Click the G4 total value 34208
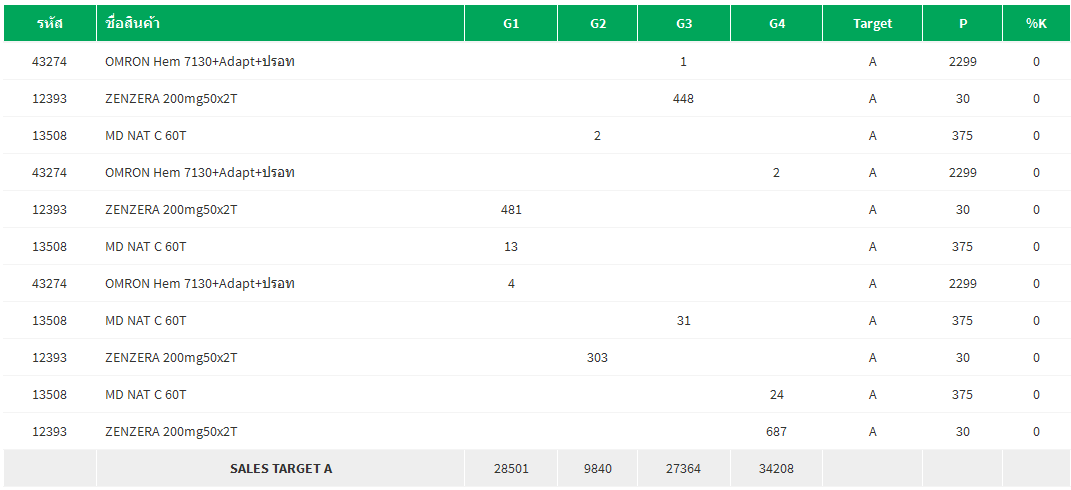Image resolution: width=1071 pixels, height=490 pixels. [777, 468]
